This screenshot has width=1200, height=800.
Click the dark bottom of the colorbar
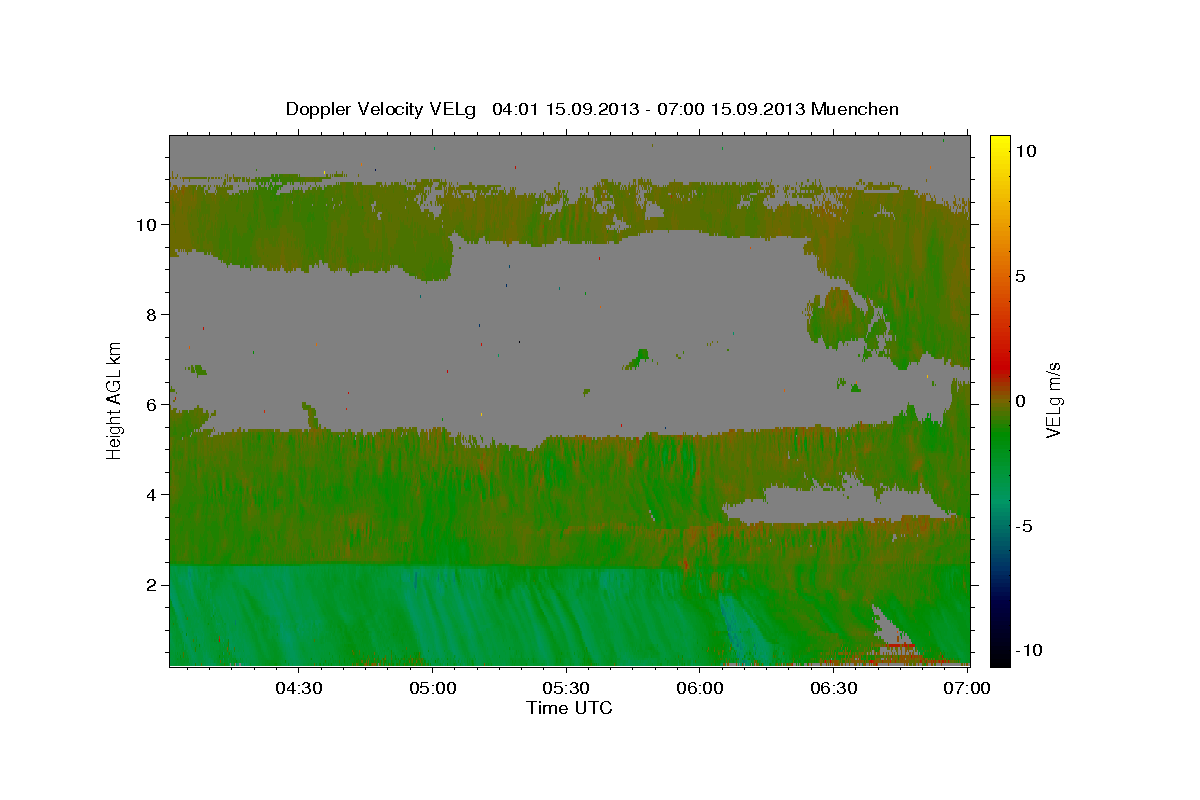pos(1000,655)
